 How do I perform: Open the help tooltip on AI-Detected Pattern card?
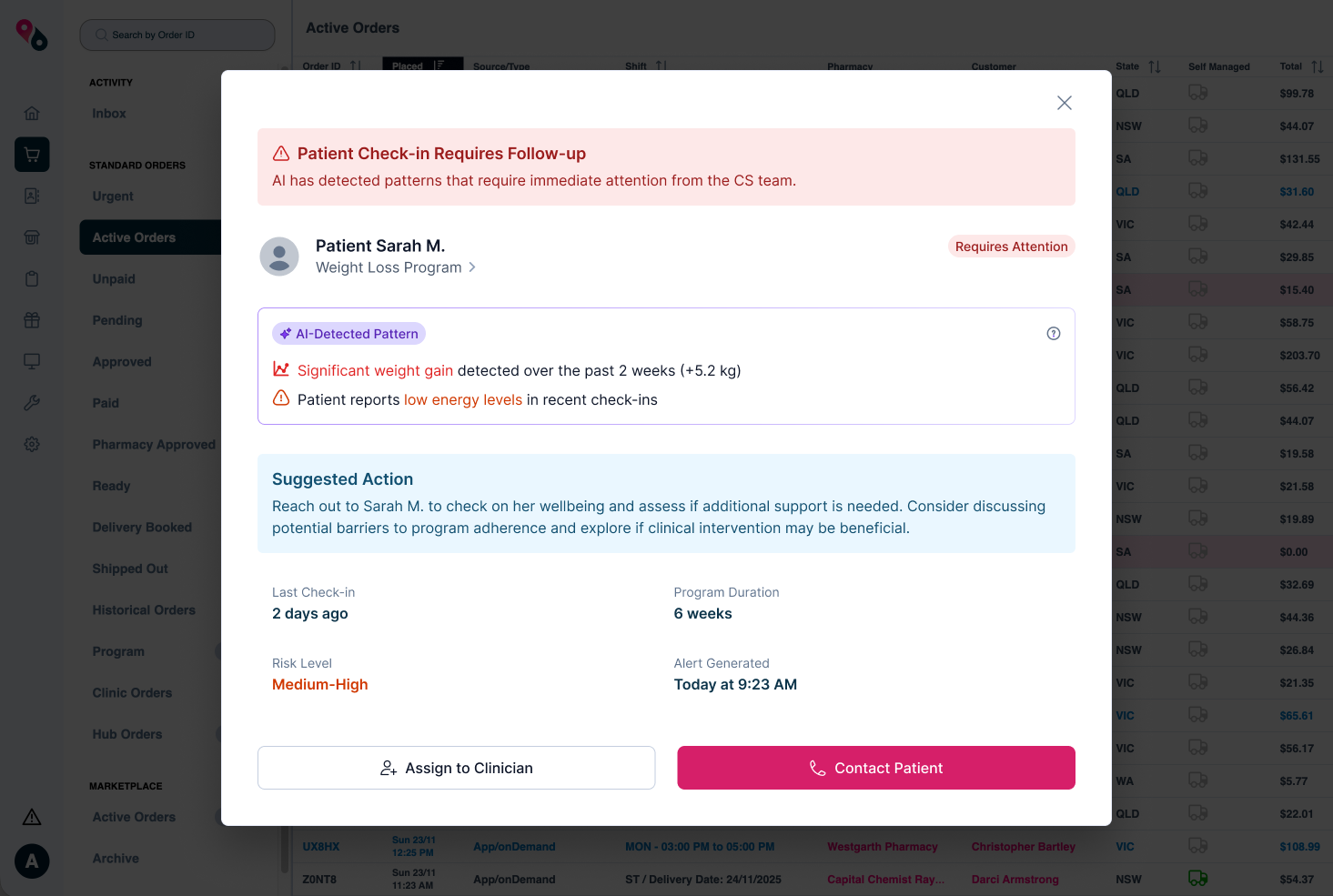pyautogui.click(x=1054, y=333)
